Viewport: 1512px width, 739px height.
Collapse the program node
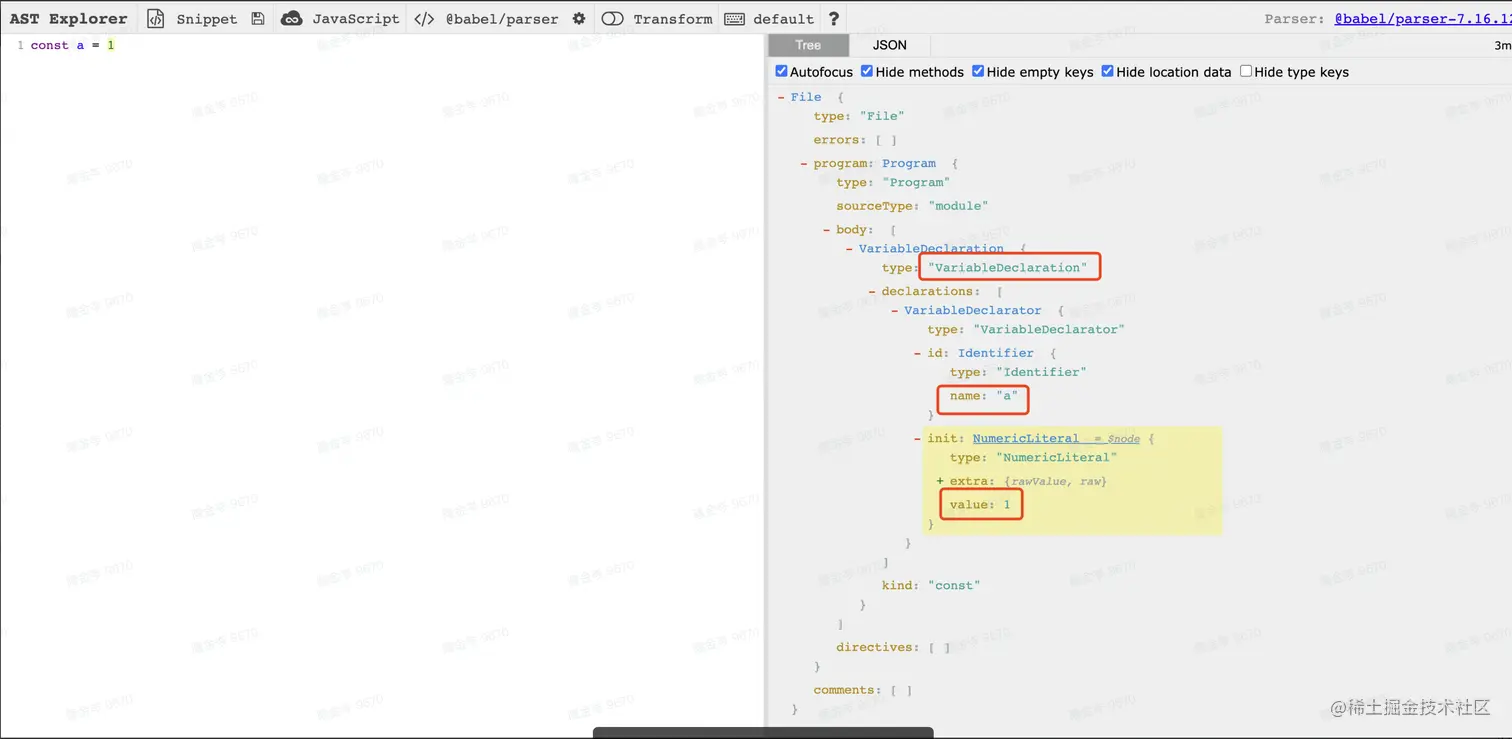point(804,163)
